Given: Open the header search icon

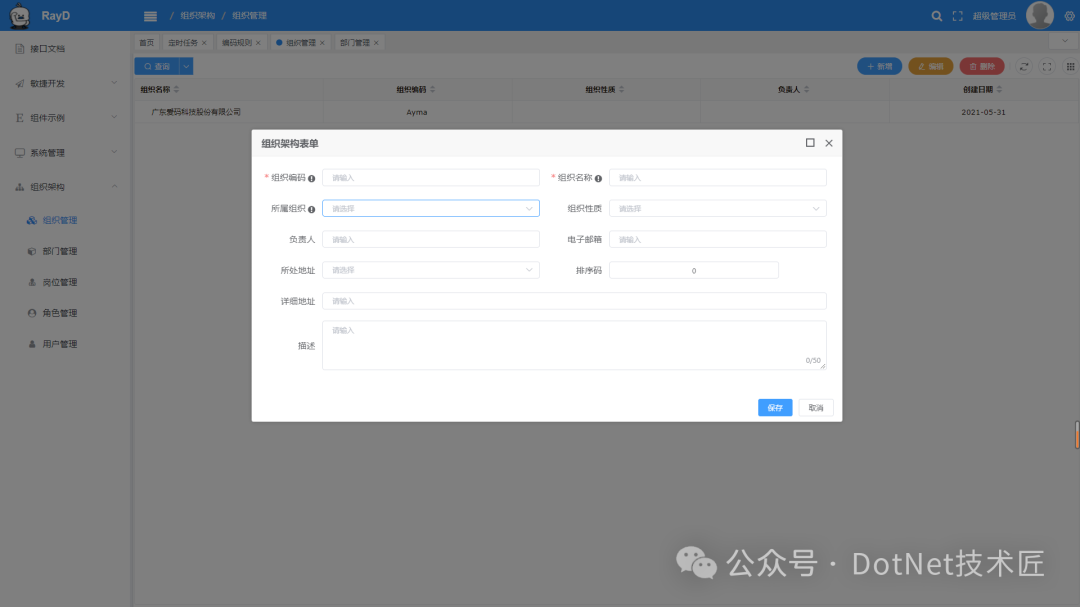Looking at the screenshot, I should (937, 16).
